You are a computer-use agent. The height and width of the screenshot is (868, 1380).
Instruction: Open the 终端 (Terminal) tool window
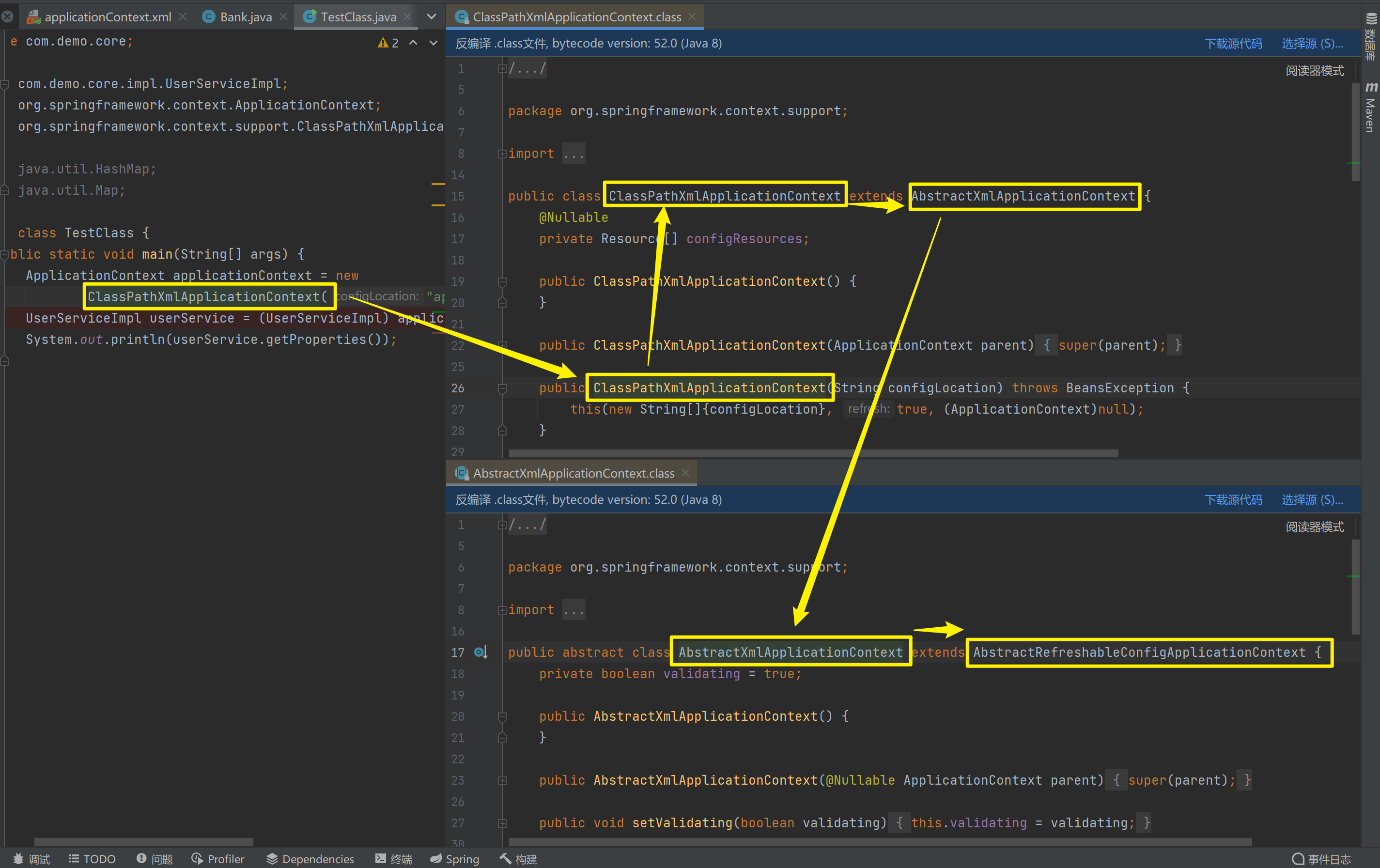[394, 858]
